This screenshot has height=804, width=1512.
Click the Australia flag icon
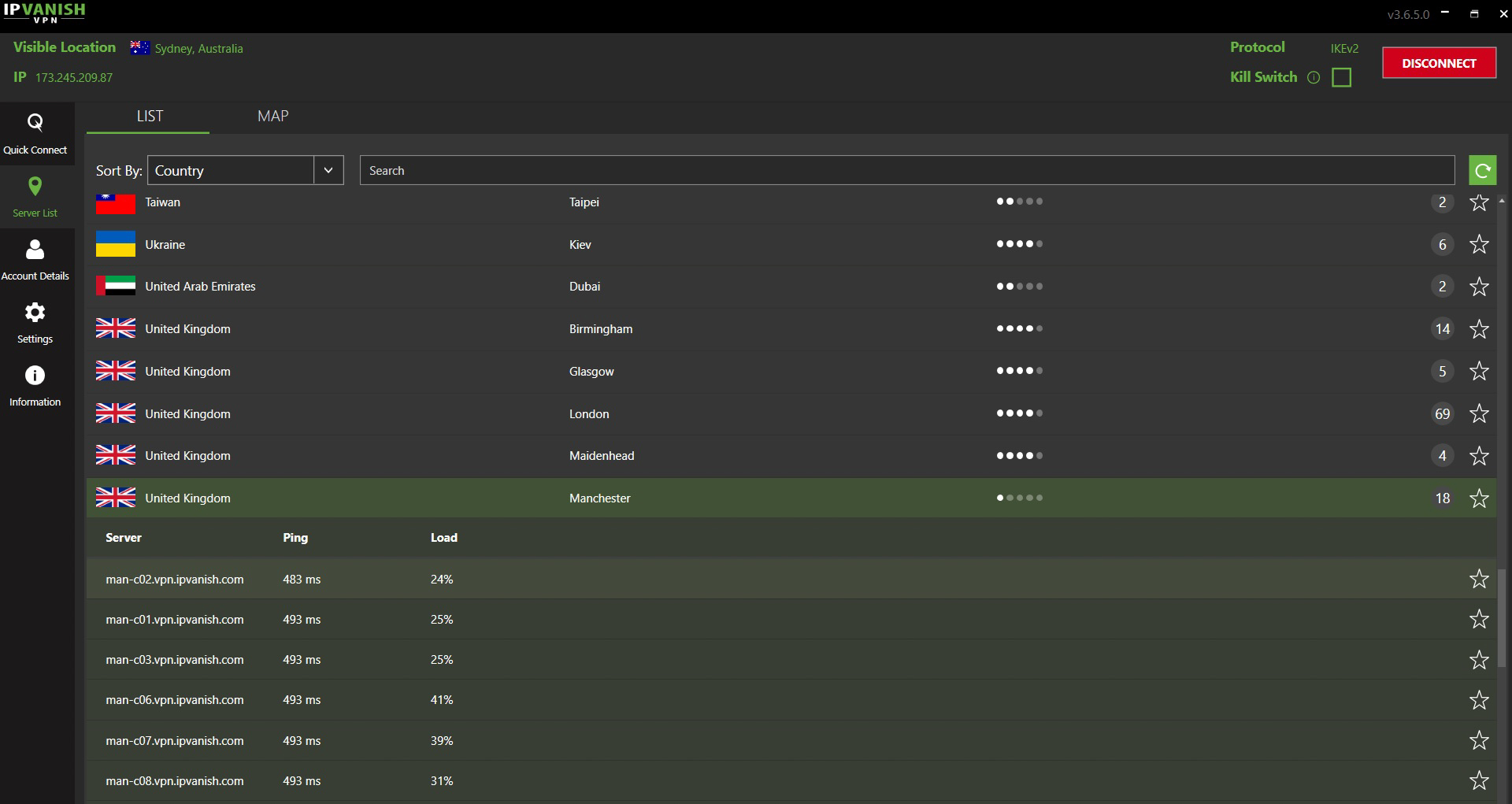click(x=139, y=47)
